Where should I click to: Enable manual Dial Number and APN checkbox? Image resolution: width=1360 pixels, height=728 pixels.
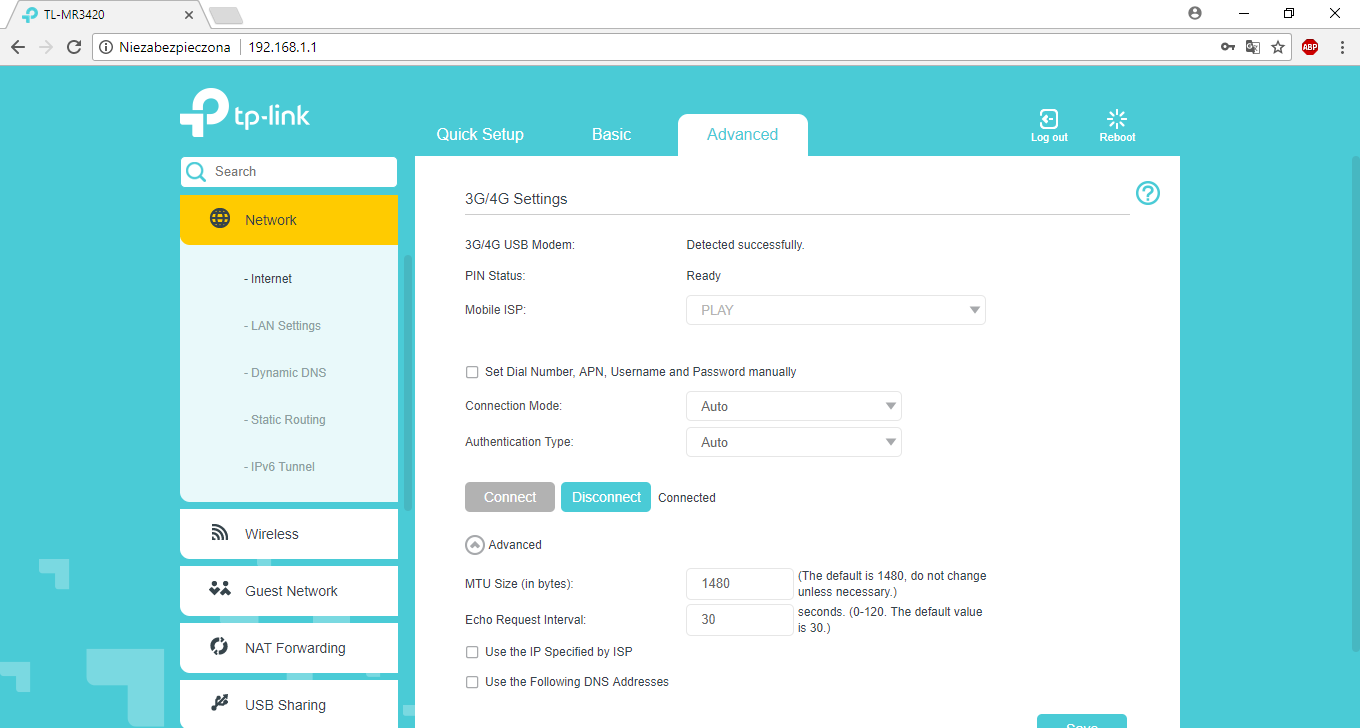pyautogui.click(x=472, y=372)
